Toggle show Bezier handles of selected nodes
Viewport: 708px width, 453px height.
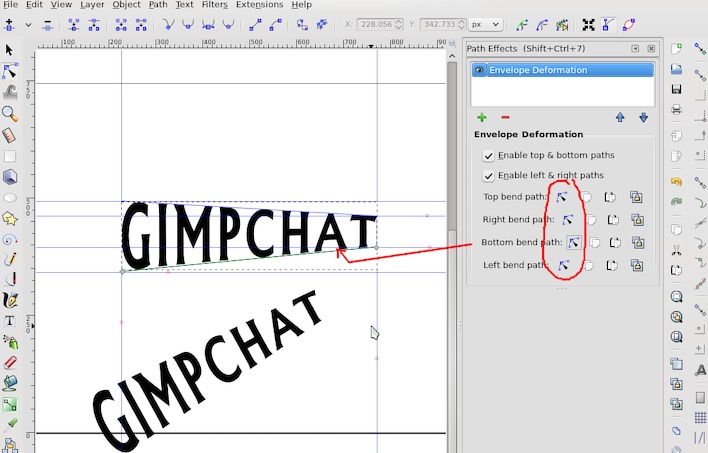(608, 25)
